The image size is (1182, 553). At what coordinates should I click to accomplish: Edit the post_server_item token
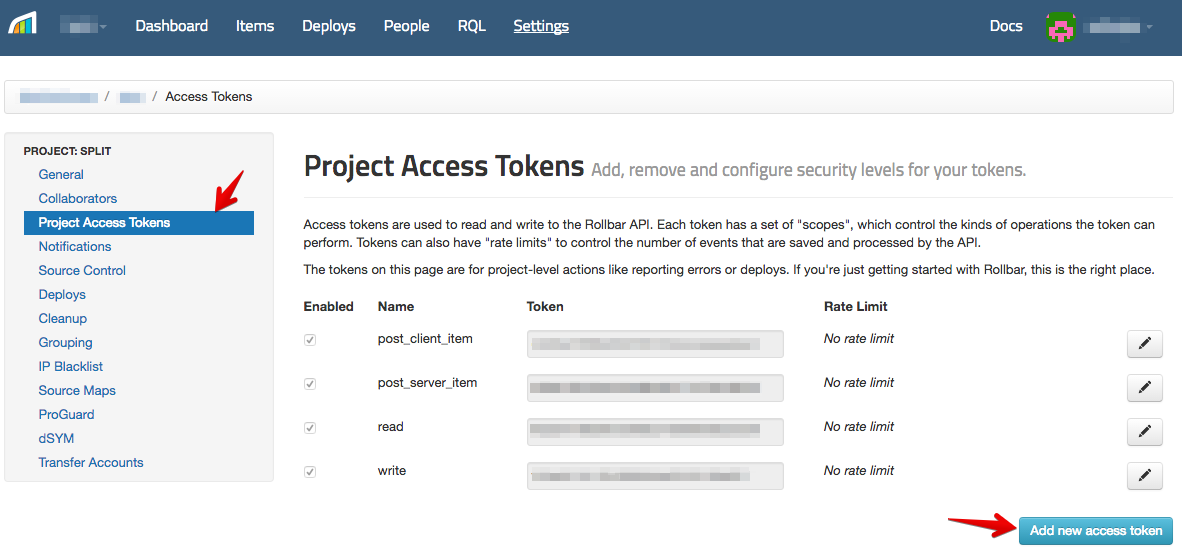point(1144,388)
